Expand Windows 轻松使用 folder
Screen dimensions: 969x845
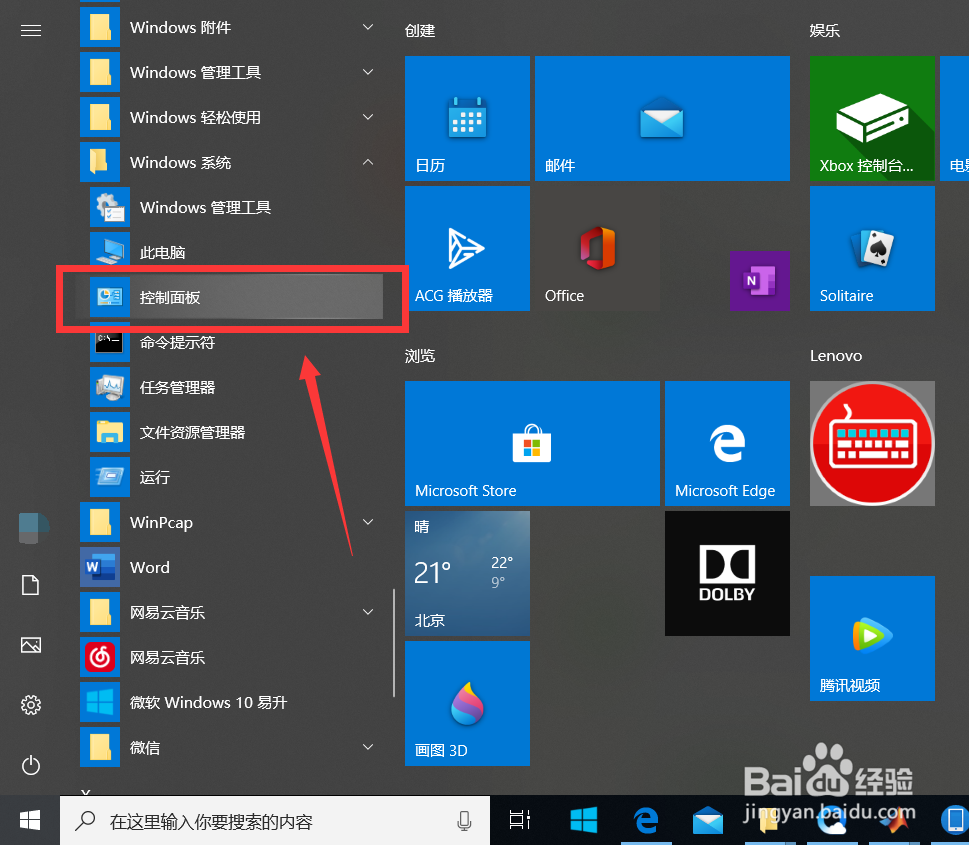[x=368, y=117]
